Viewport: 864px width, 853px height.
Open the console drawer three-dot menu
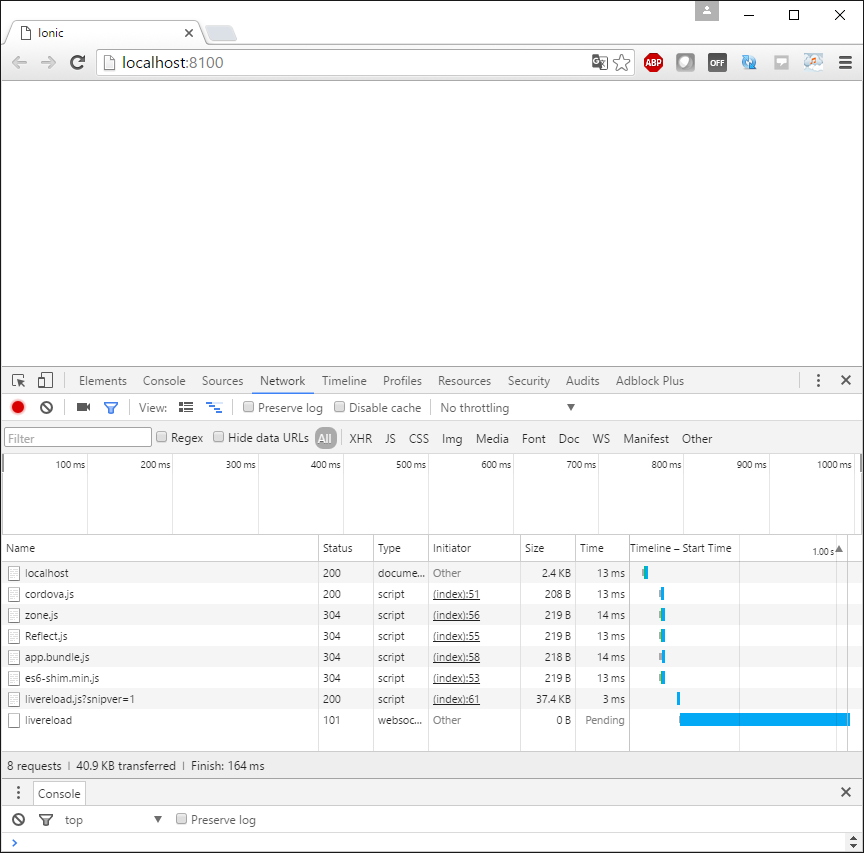coord(18,792)
